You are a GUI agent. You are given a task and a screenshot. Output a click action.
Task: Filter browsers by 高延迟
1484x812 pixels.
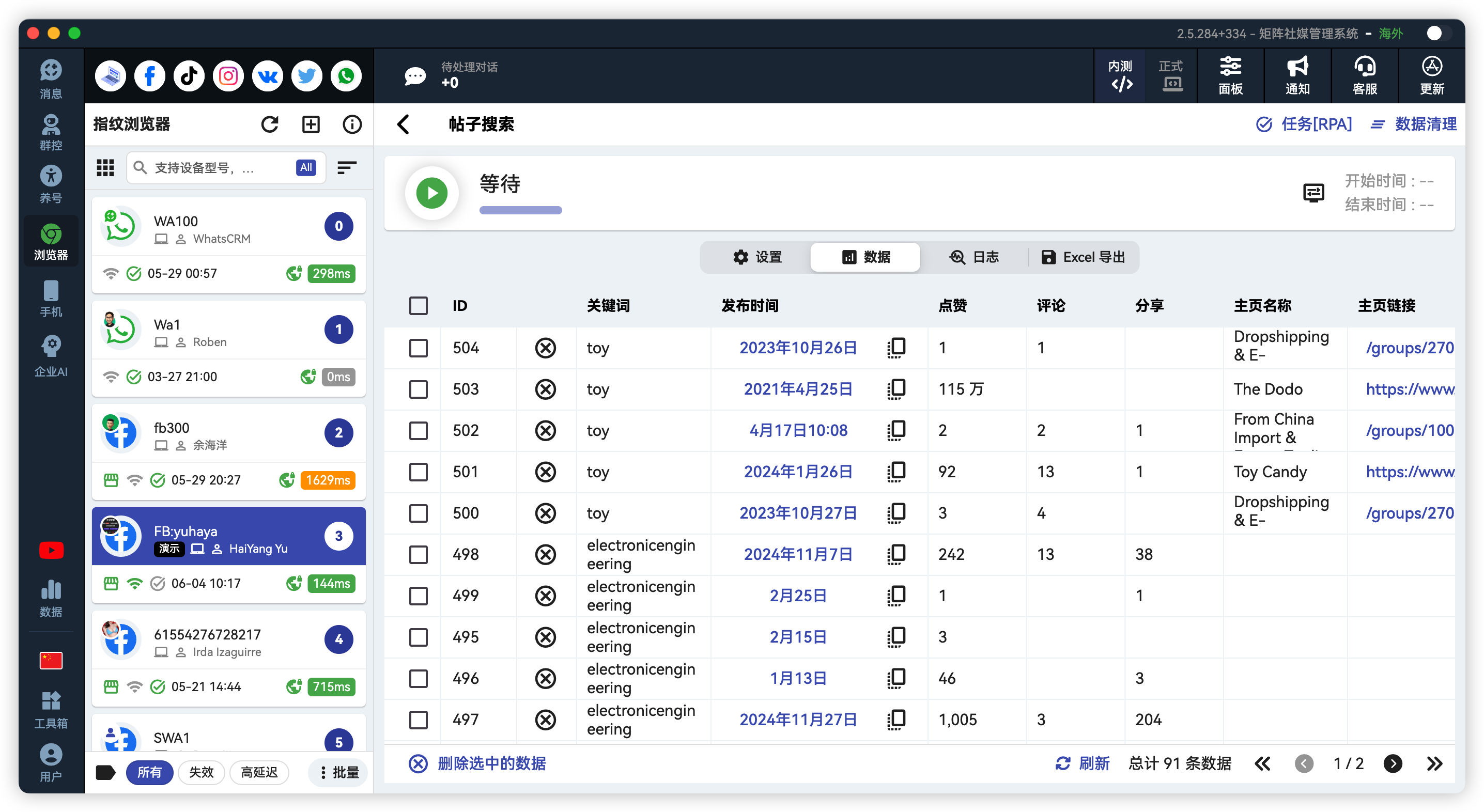tap(259, 772)
